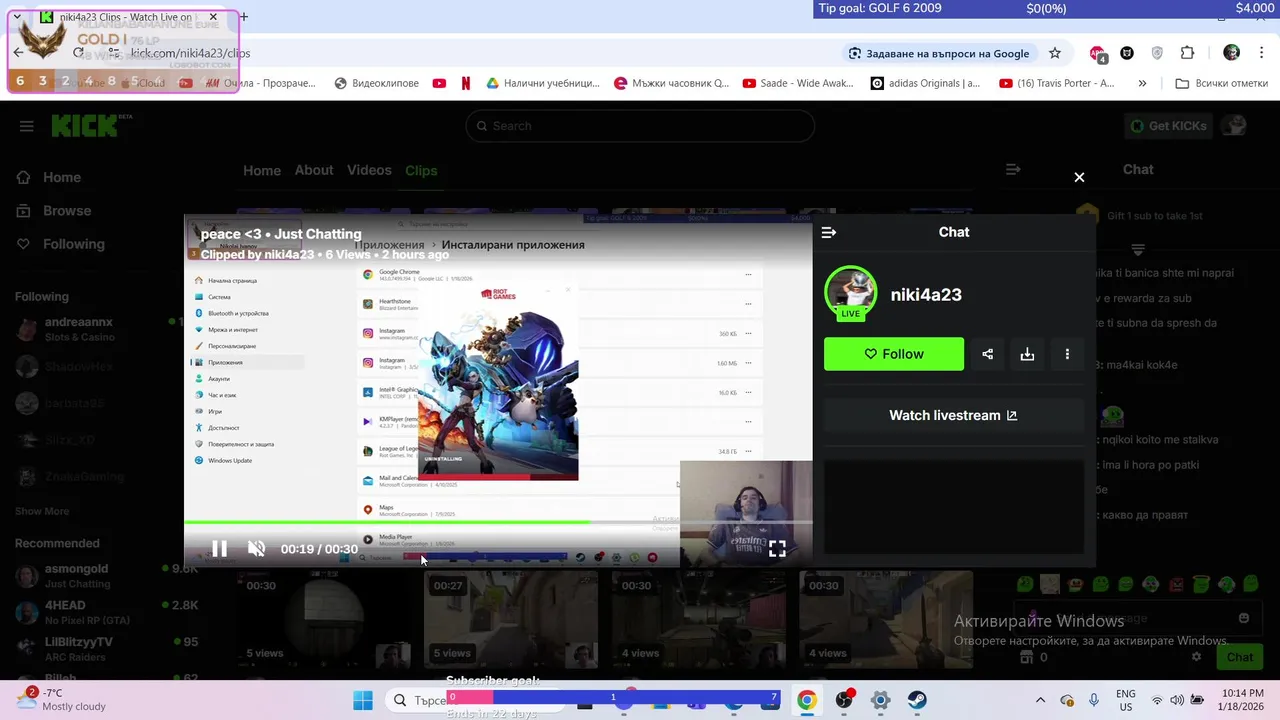The width and height of the screenshot is (1280, 720).
Task: Close the niki4a23 Clips browser tab
Action: 213,17
